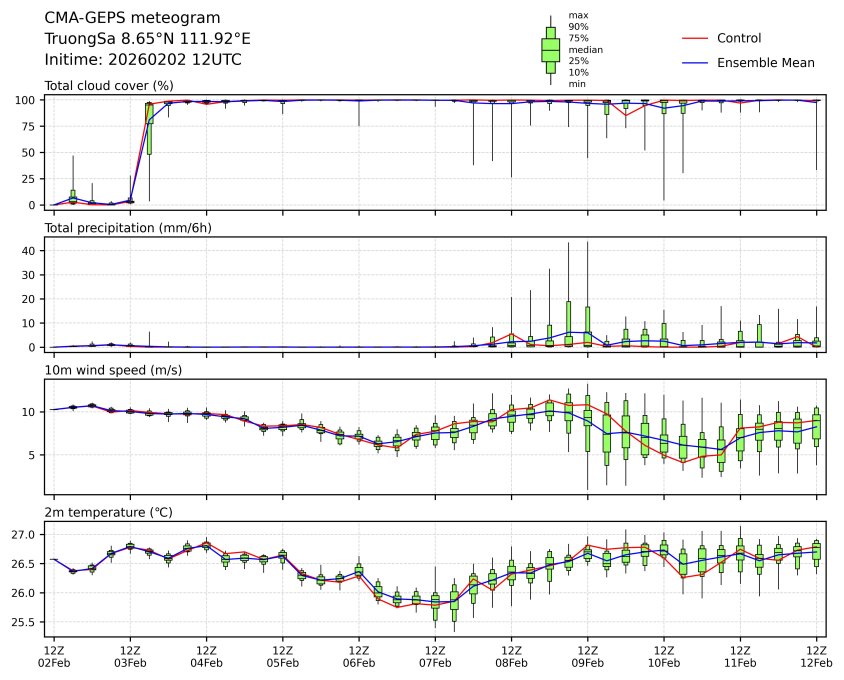
Task: Click the 2m temperature panel title
Action: (x=108, y=513)
